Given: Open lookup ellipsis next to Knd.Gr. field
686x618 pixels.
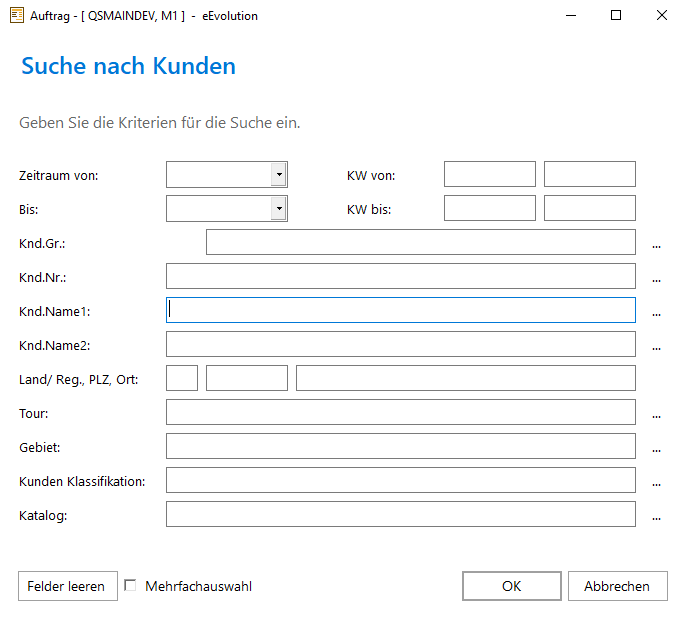Looking at the screenshot, I should (x=656, y=244).
